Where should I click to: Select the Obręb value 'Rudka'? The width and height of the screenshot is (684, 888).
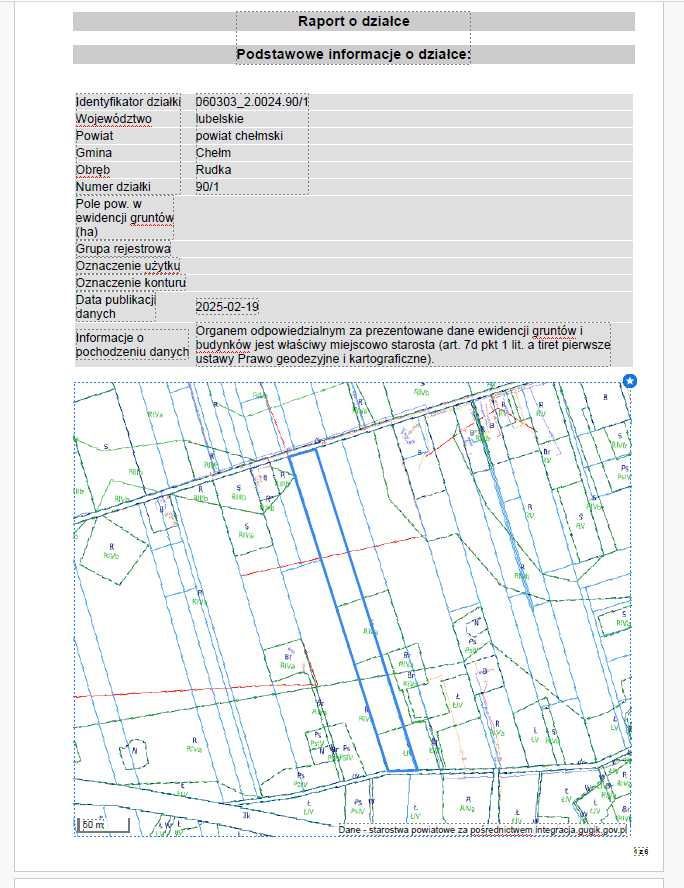click(x=213, y=170)
